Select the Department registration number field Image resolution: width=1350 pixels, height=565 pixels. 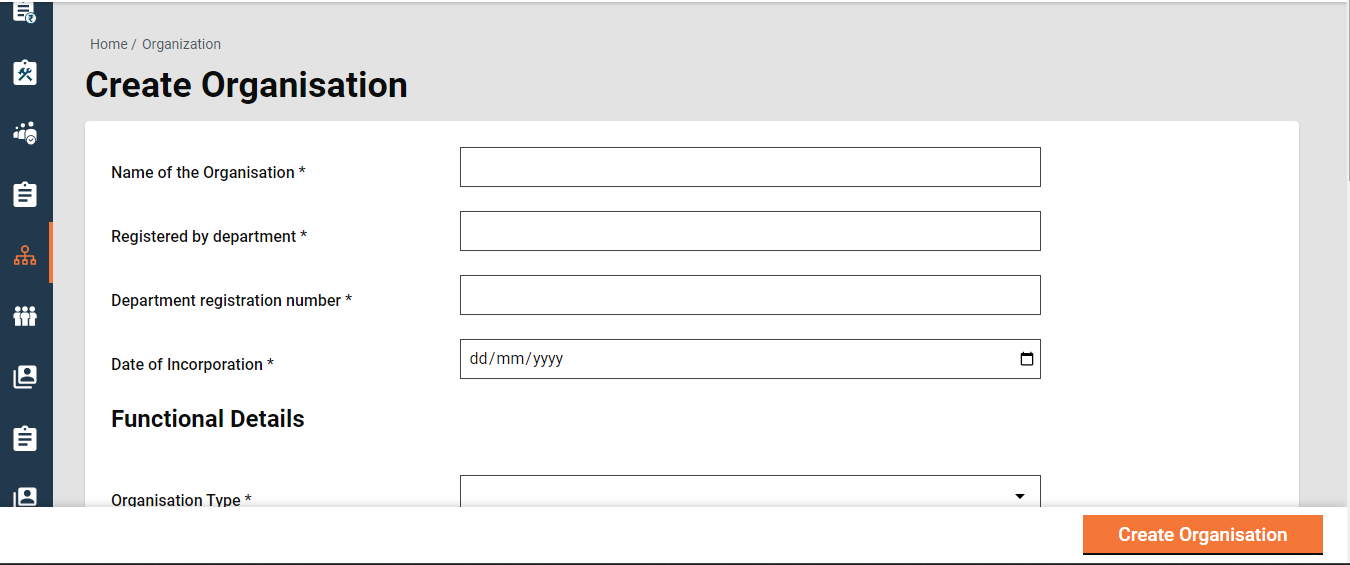click(750, 295)
